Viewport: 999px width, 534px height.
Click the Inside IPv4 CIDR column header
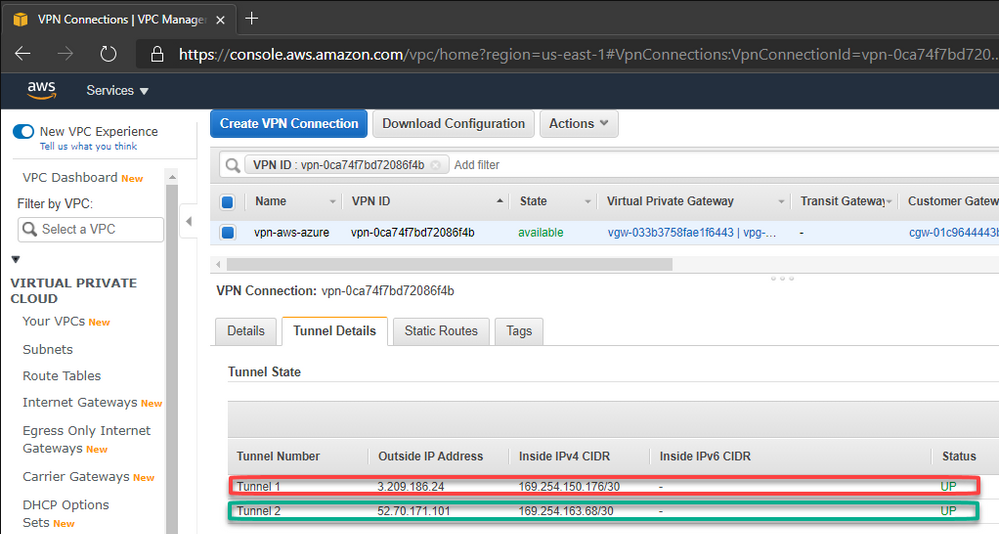click(x=564, y=456)
